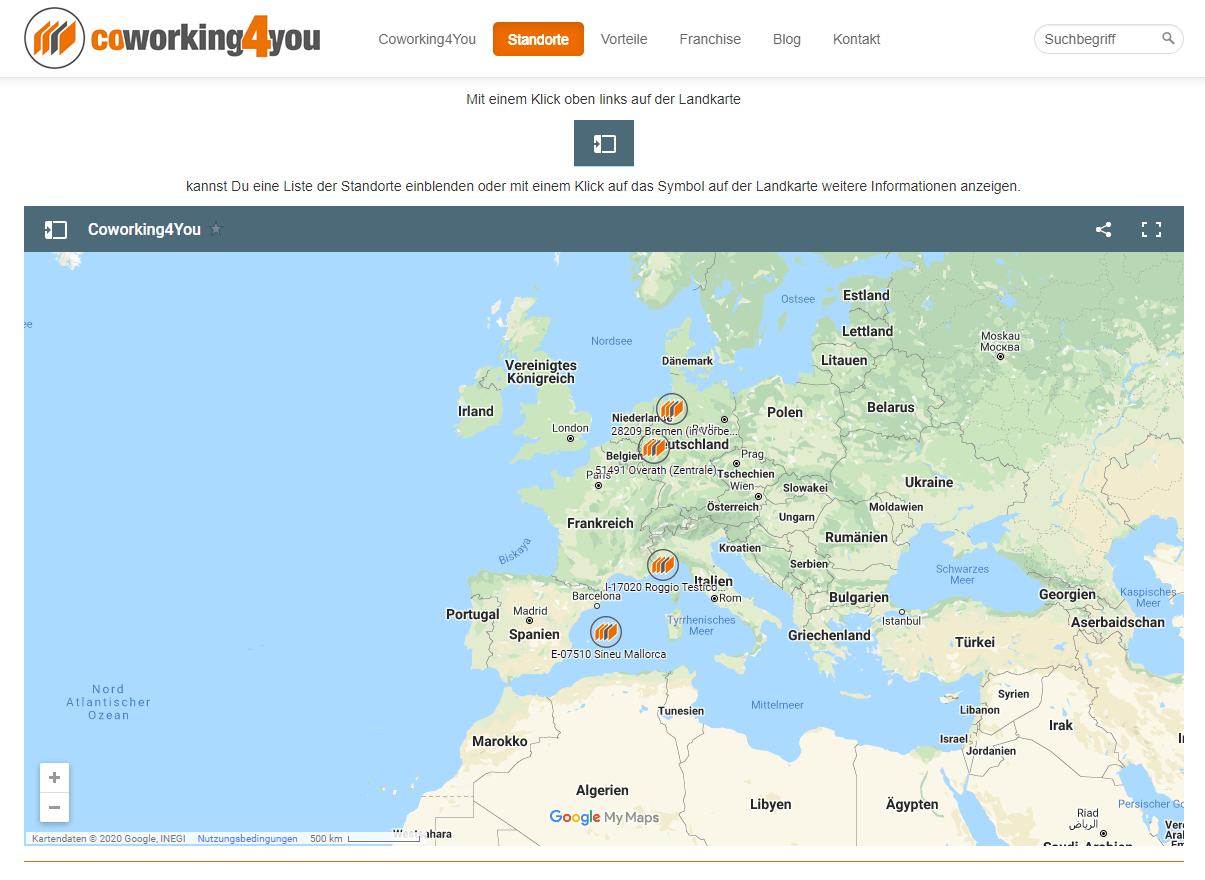The width and height of the screenshot is (1205, 880).
Task: Share the map via share icon
Action: (x=1103, y=230)
